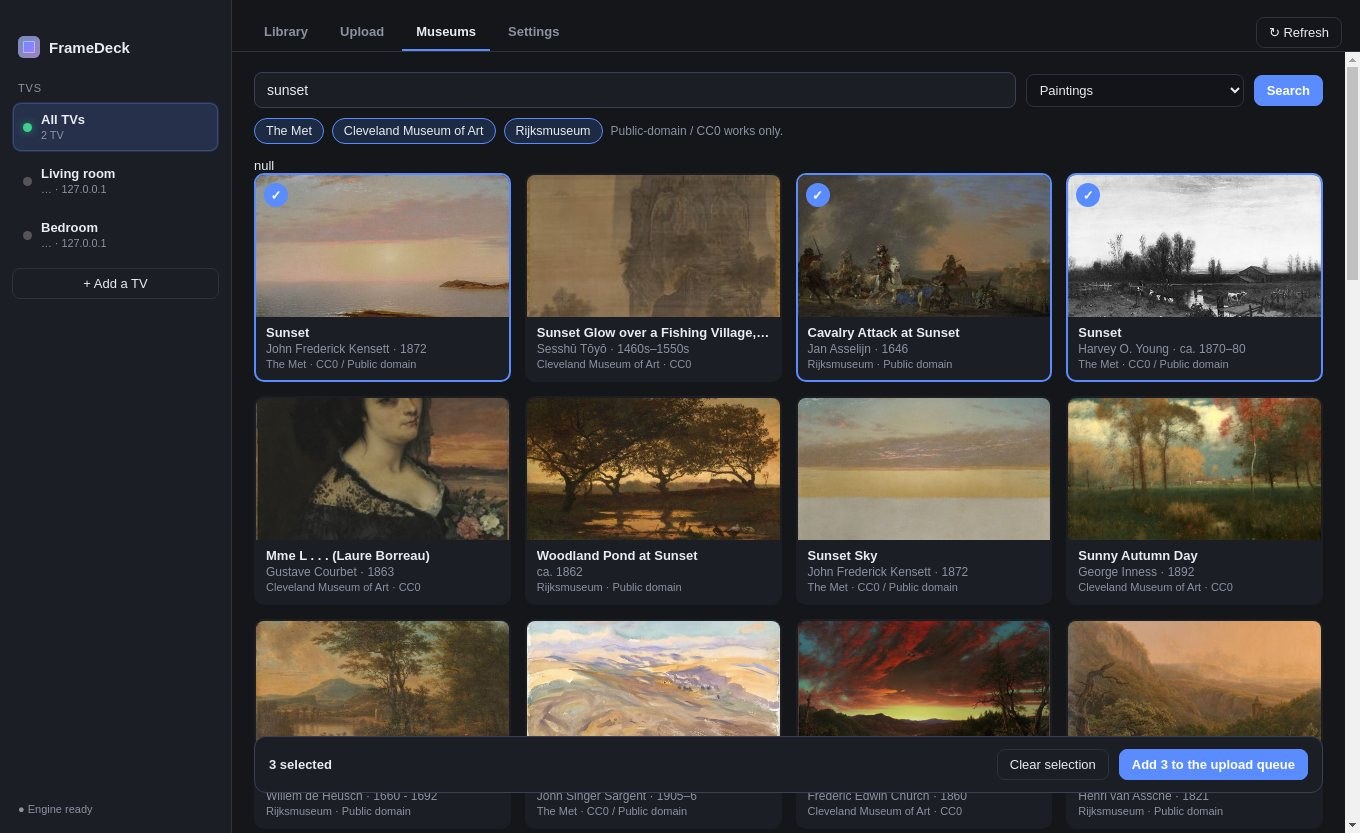Uncheck the checkmark on Cavalry Attack at Sunset

[818, 195]
